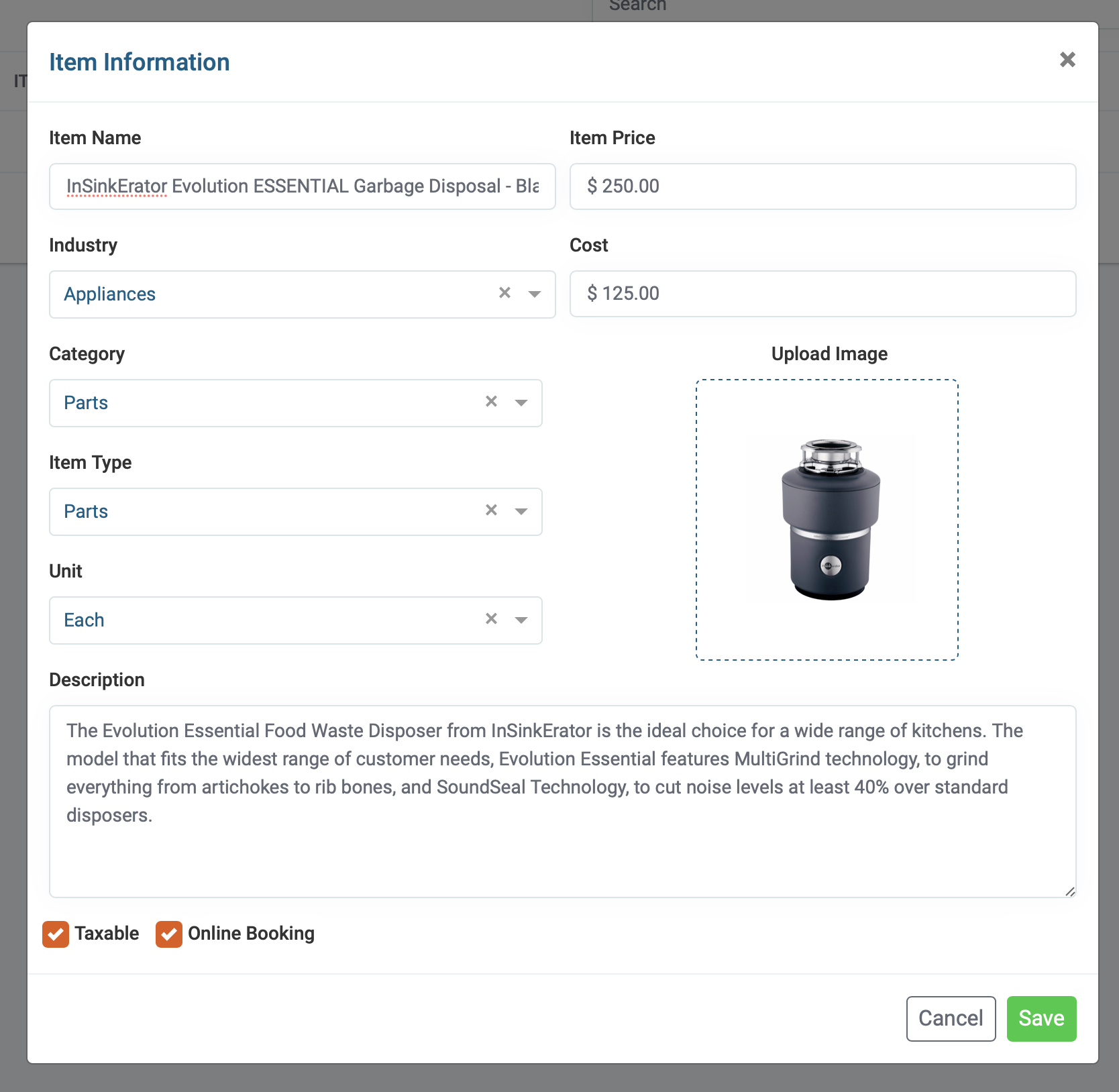The width and height of the screenshot is (1119, 1092).
Task: Close the Item Information dialog
Action: coord(1067,60)
